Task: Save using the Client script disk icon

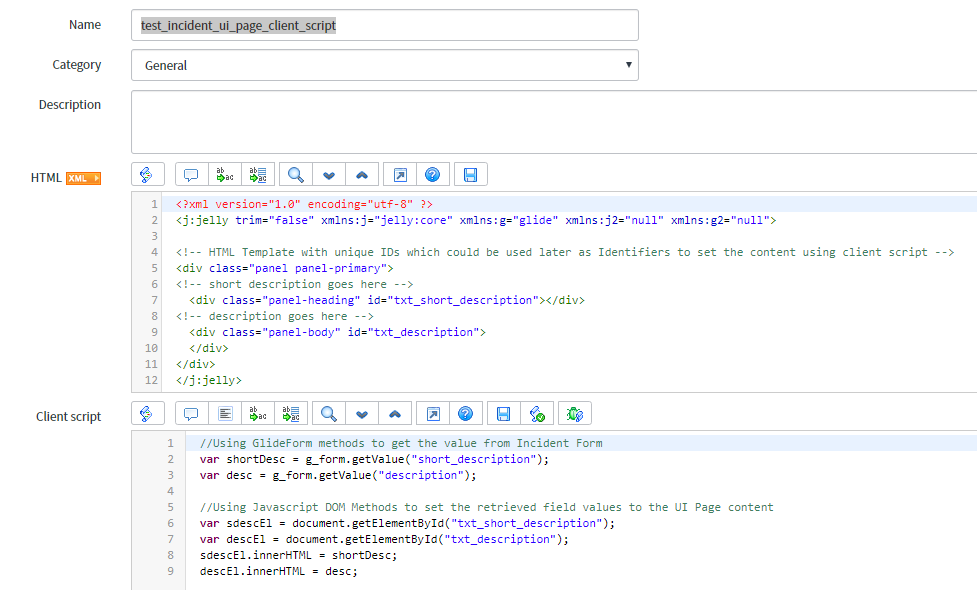Action: (x=503, y=414)
